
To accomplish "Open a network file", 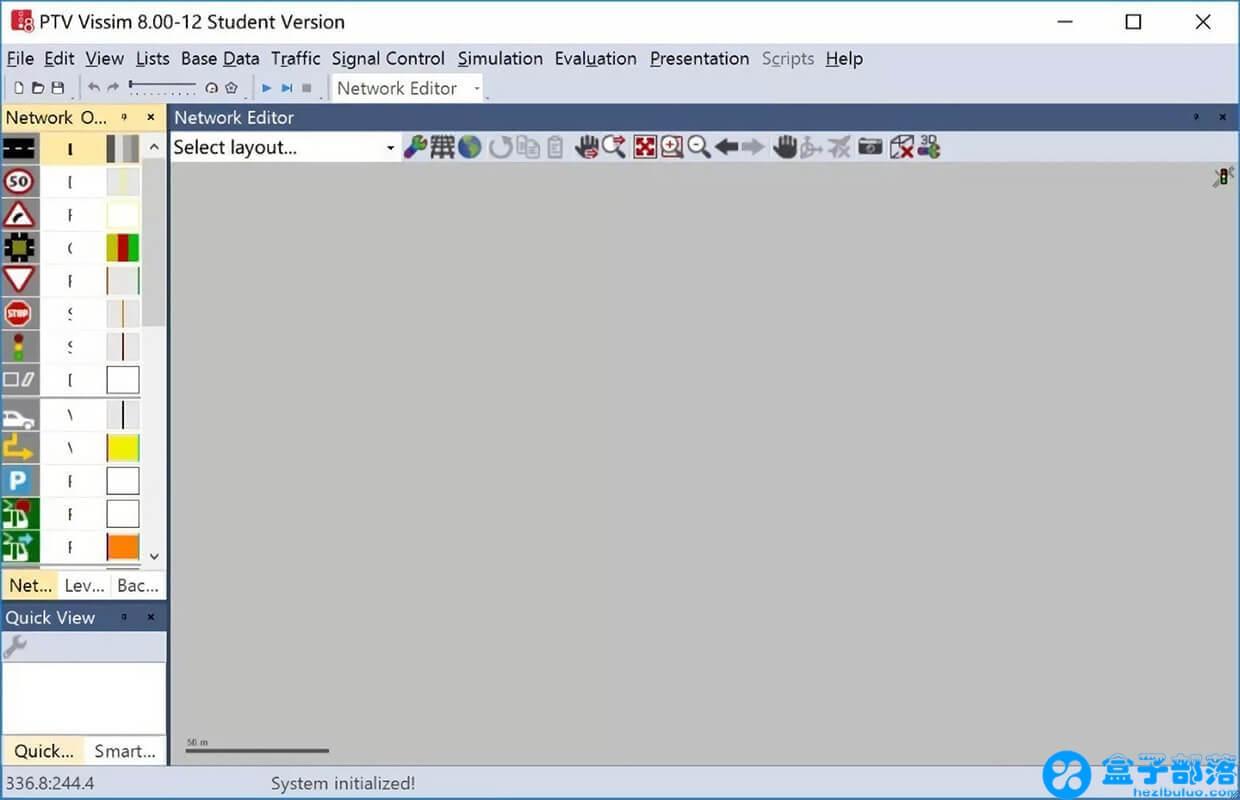I will (x=38, y=88).
